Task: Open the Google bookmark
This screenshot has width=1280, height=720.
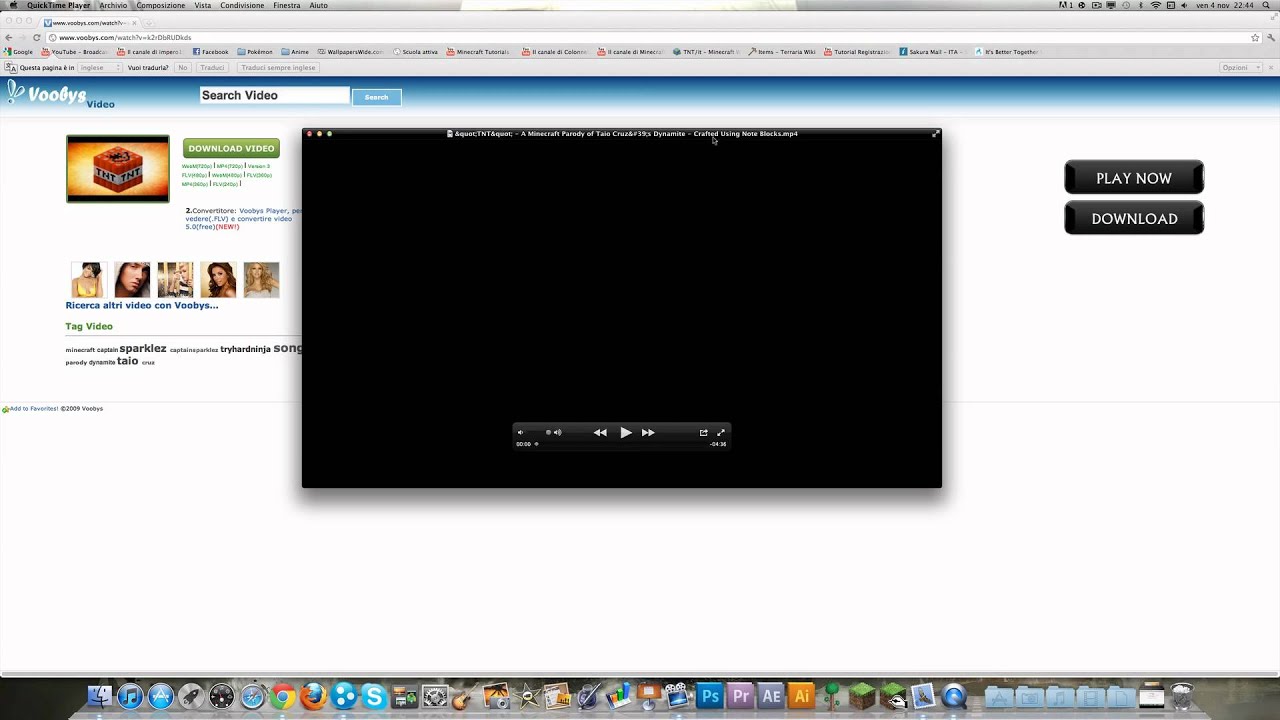Action: [18, 52]
